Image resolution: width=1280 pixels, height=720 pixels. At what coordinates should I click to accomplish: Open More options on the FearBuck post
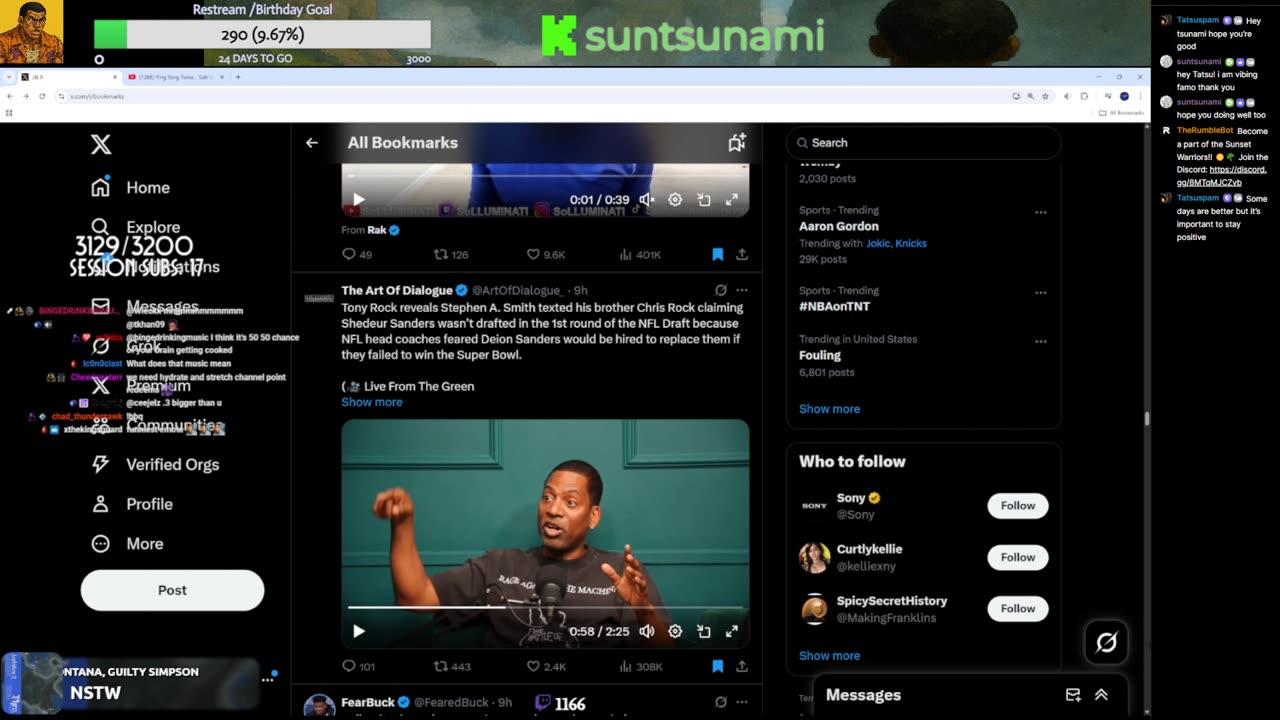(x=741, y=702)
